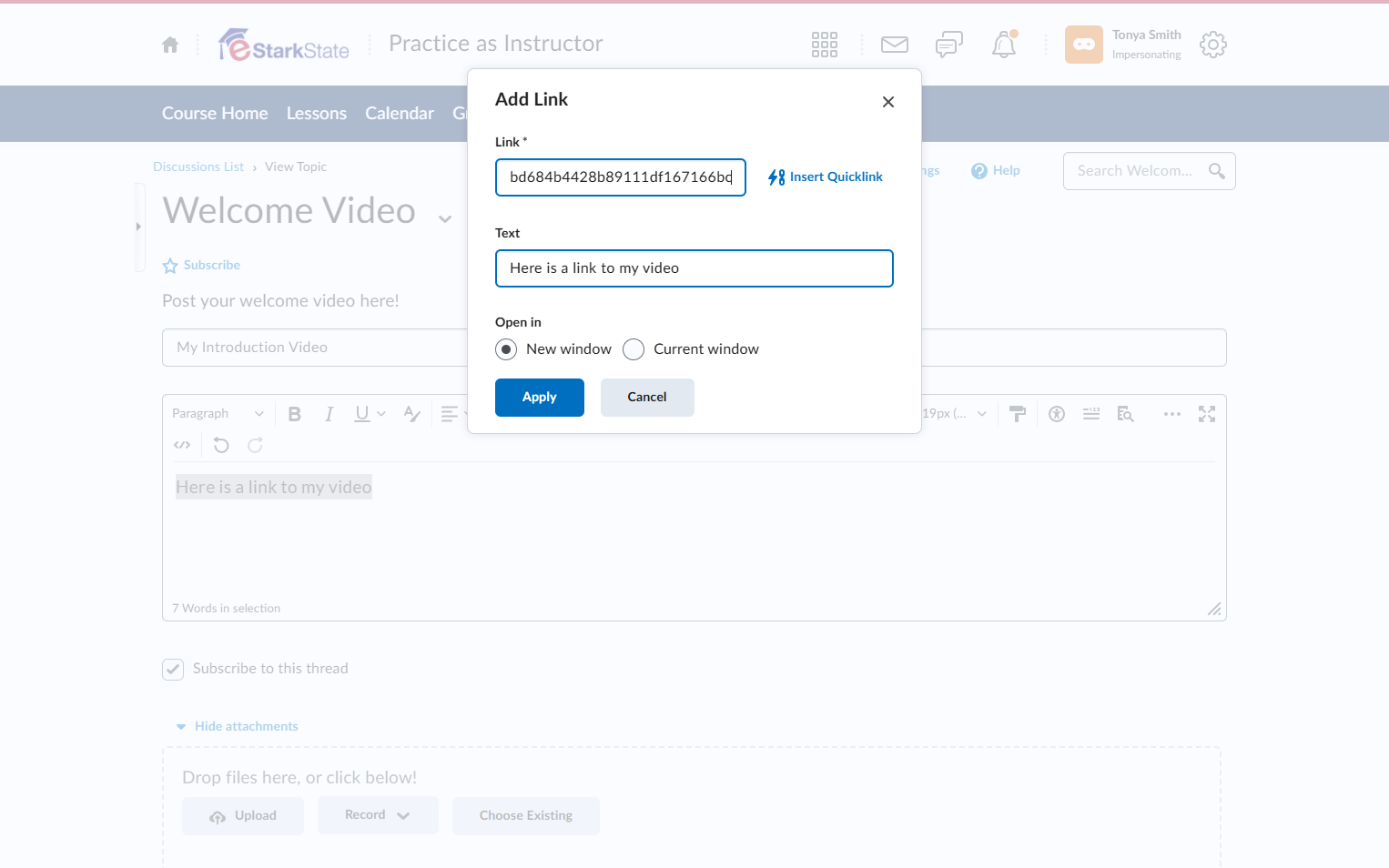Click the Link URL input field
Viewport: 1389px width, 868px height.
(621, 177)
